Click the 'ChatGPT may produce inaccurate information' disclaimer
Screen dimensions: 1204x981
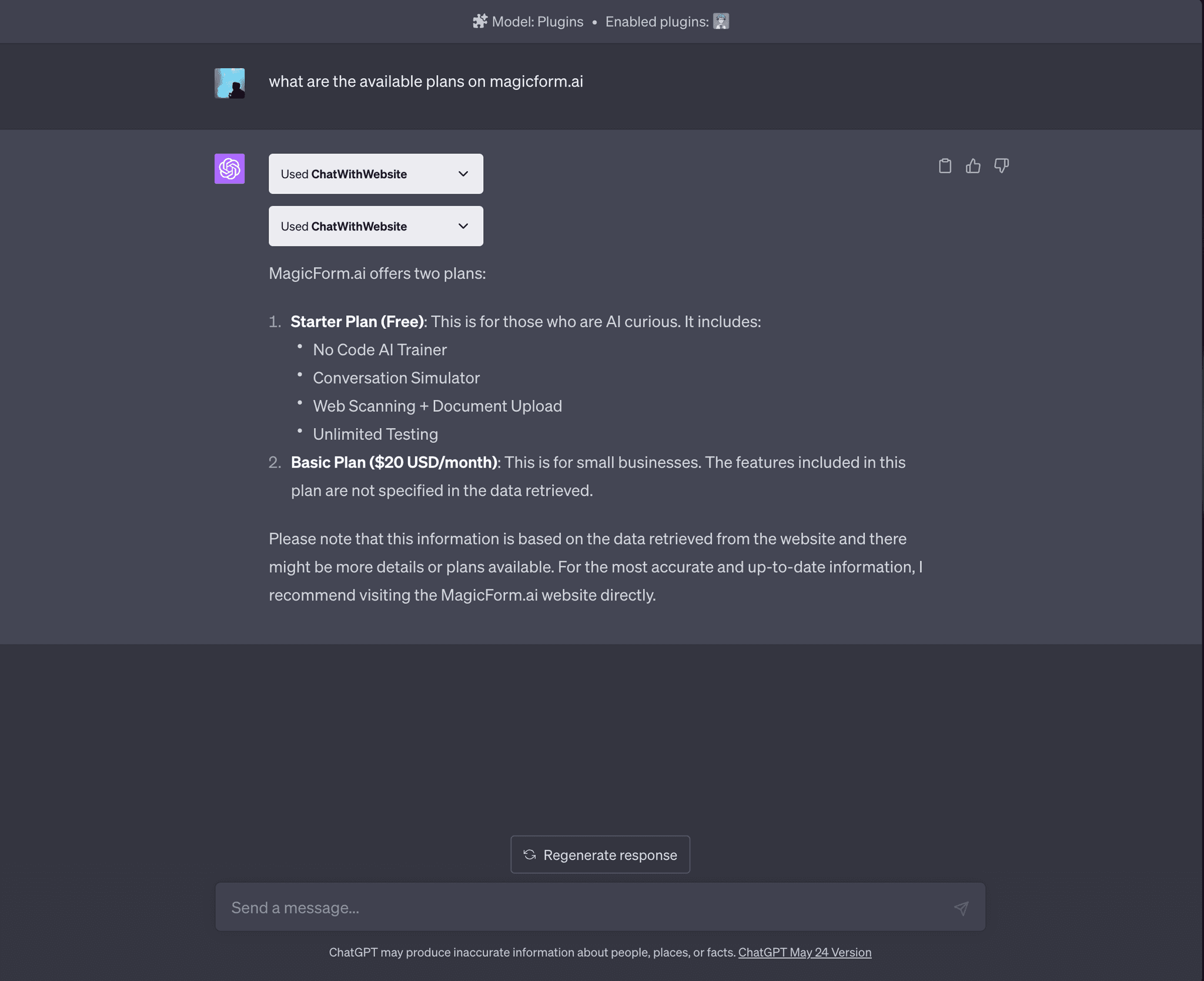(x=532, y=952)
